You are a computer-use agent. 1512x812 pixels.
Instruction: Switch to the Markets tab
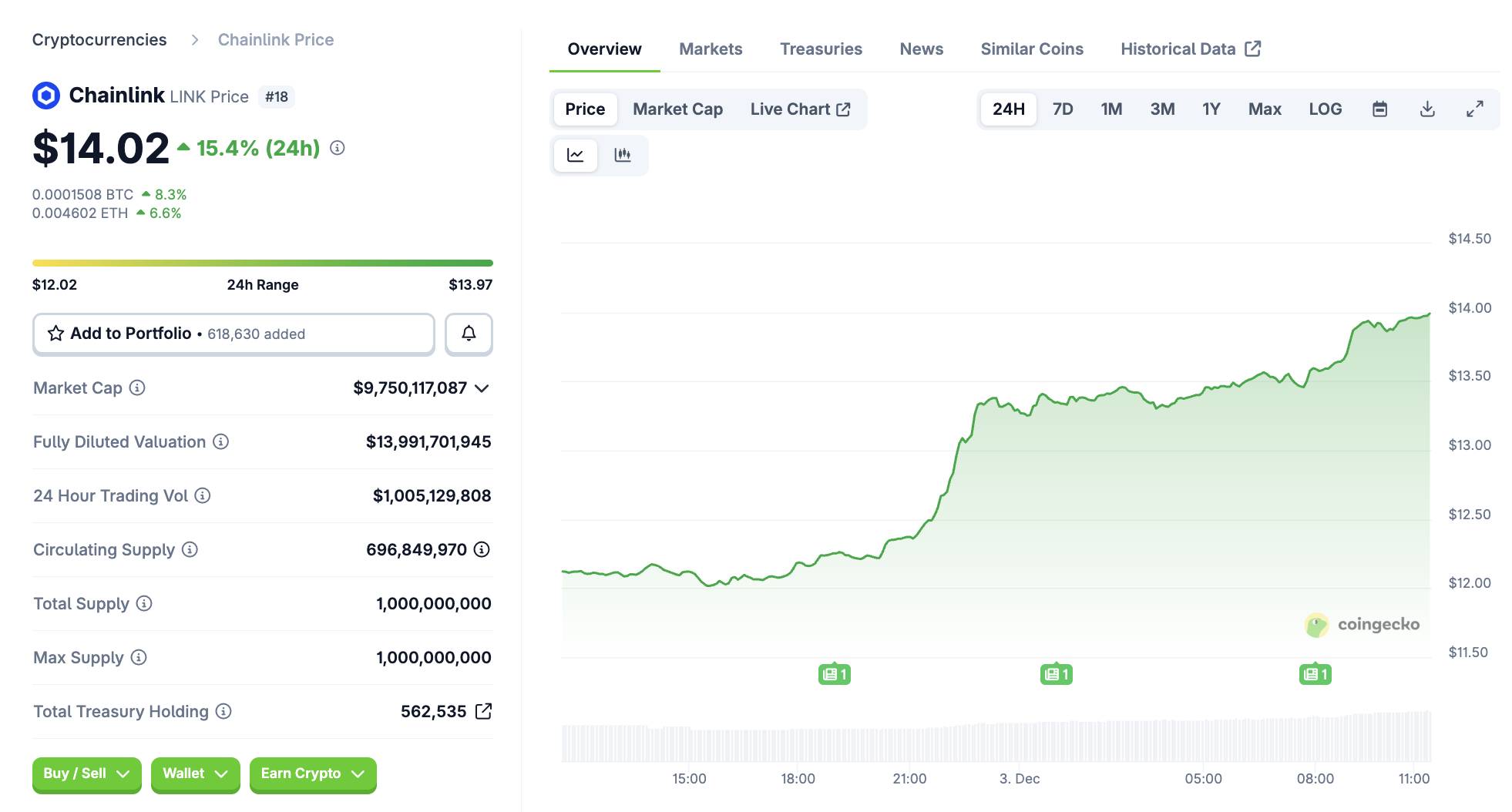(x=710, y=49)
